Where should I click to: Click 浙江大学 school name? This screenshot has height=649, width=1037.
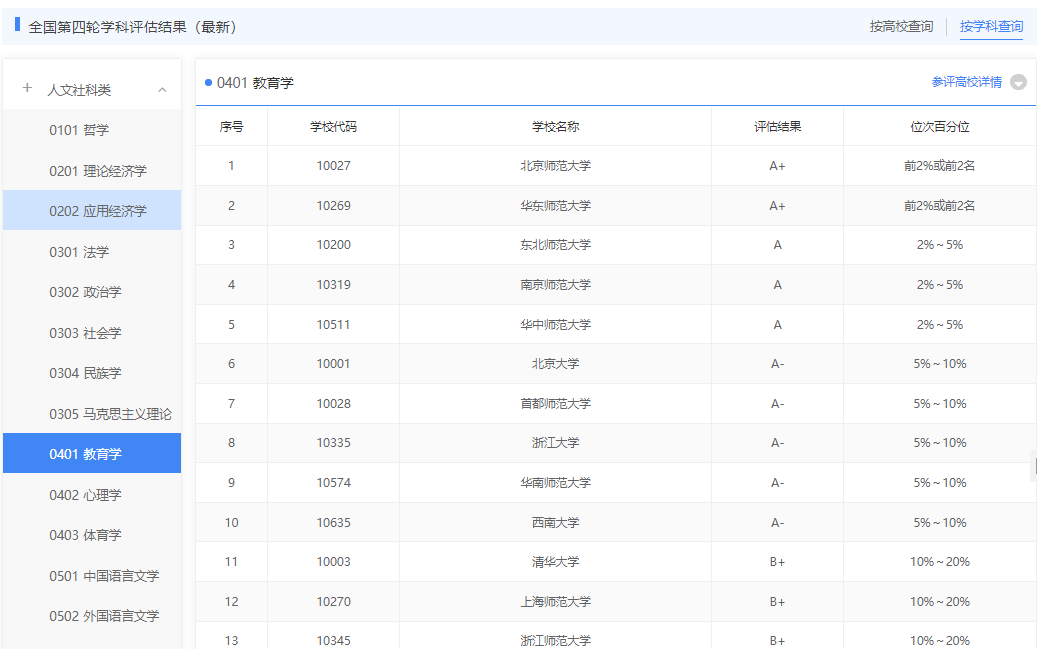click(x=556, y=443)
